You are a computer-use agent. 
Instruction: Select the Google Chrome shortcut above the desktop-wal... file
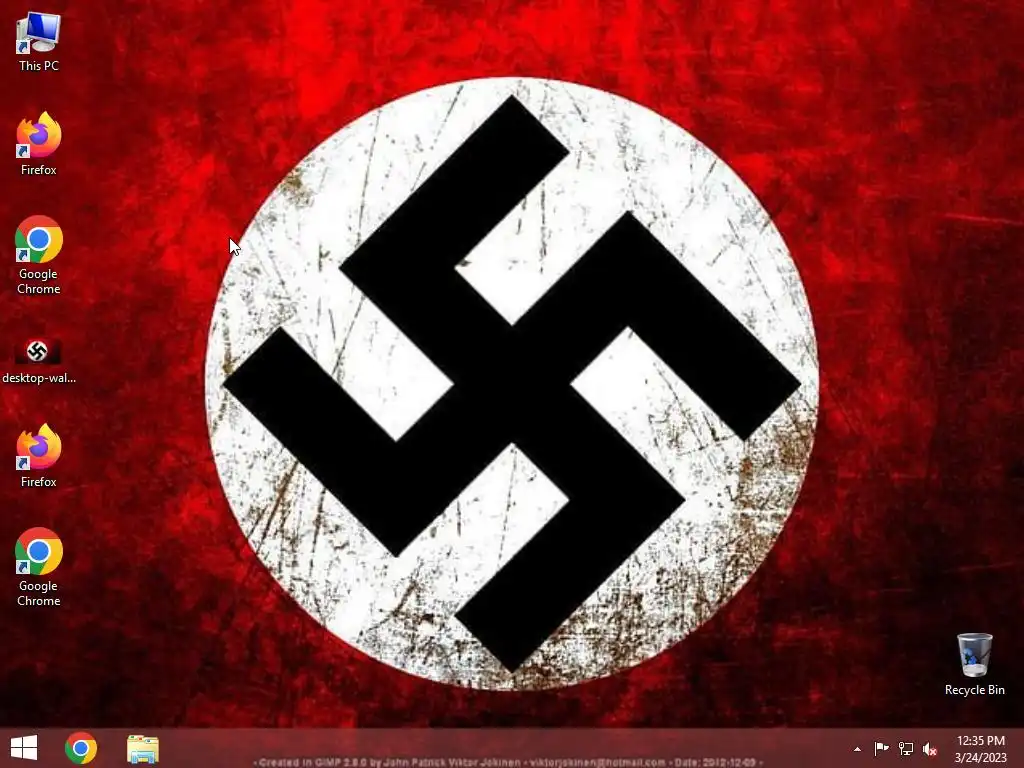coord(39,255)
